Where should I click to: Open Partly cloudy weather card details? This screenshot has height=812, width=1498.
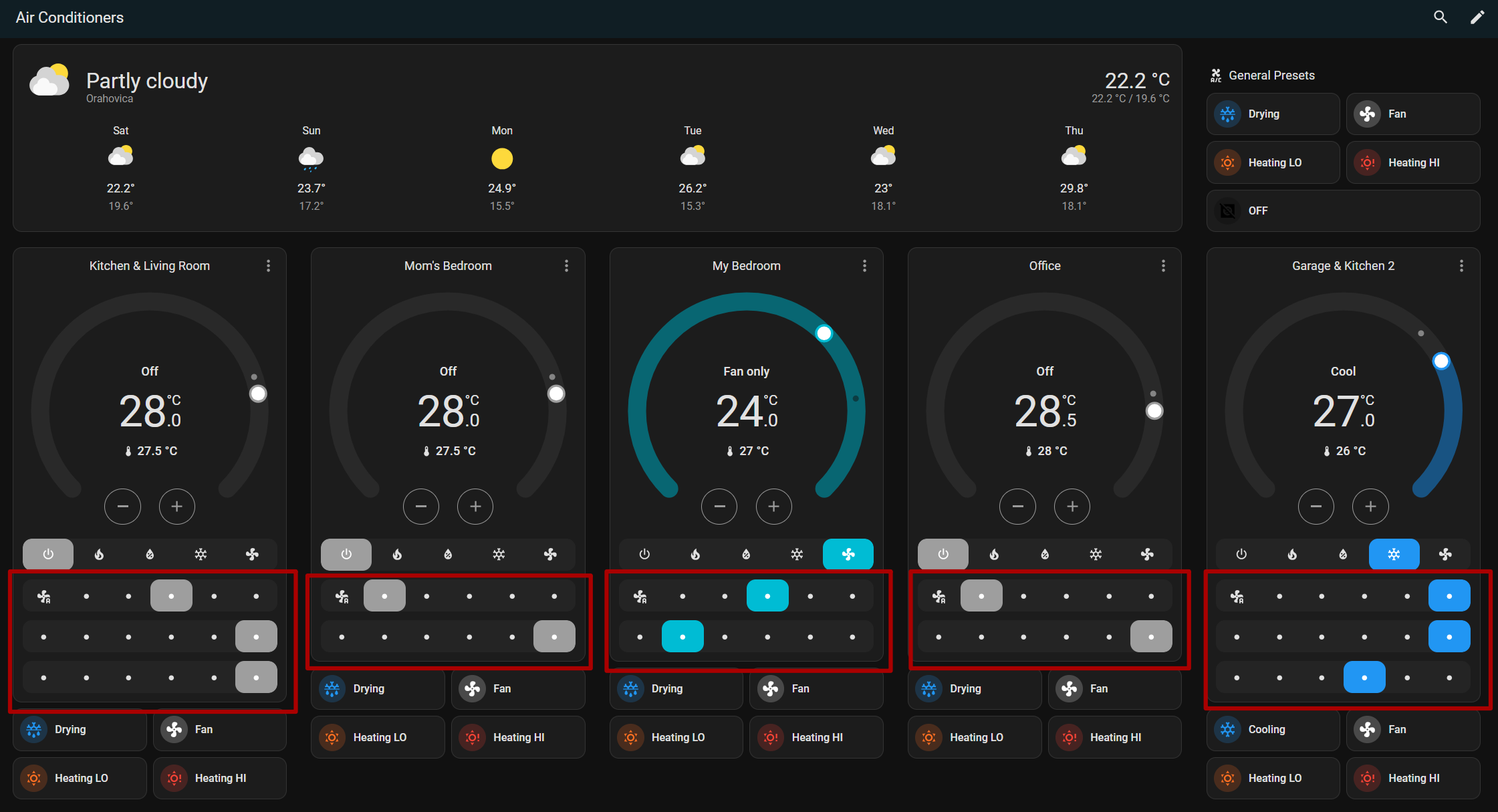(598, 138)
